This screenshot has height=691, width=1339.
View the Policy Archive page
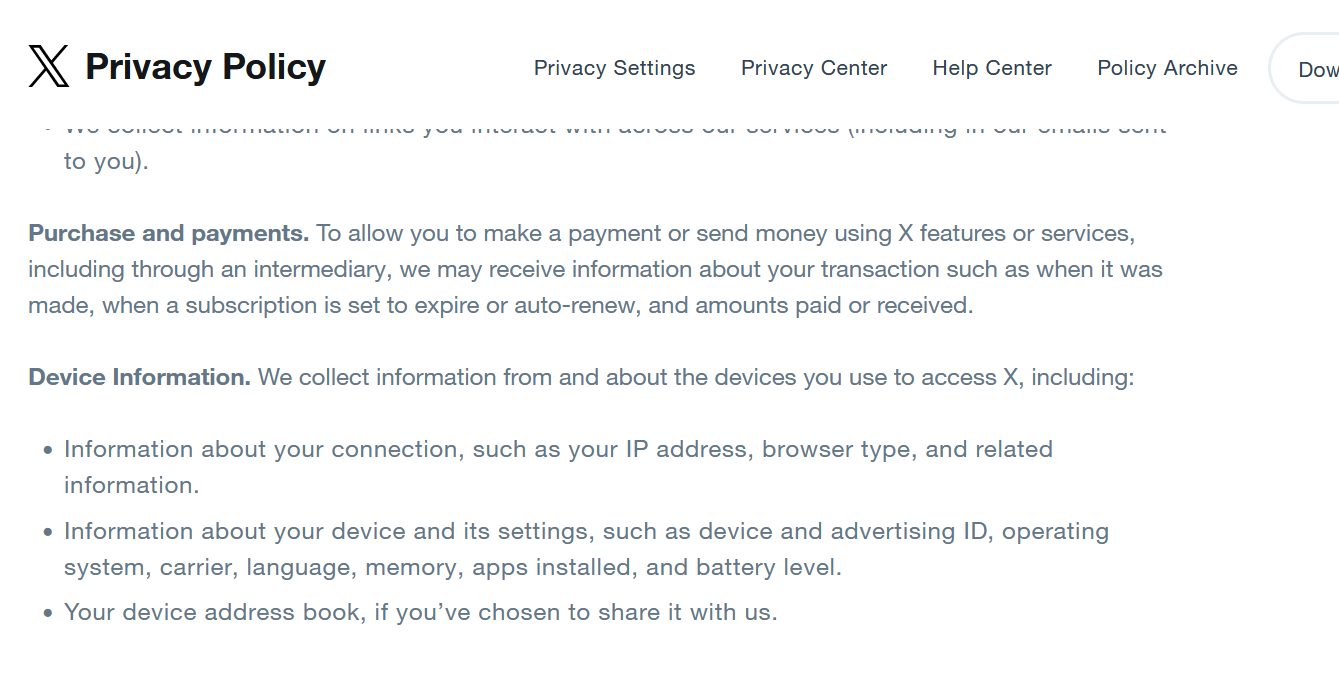point(1167,68)
